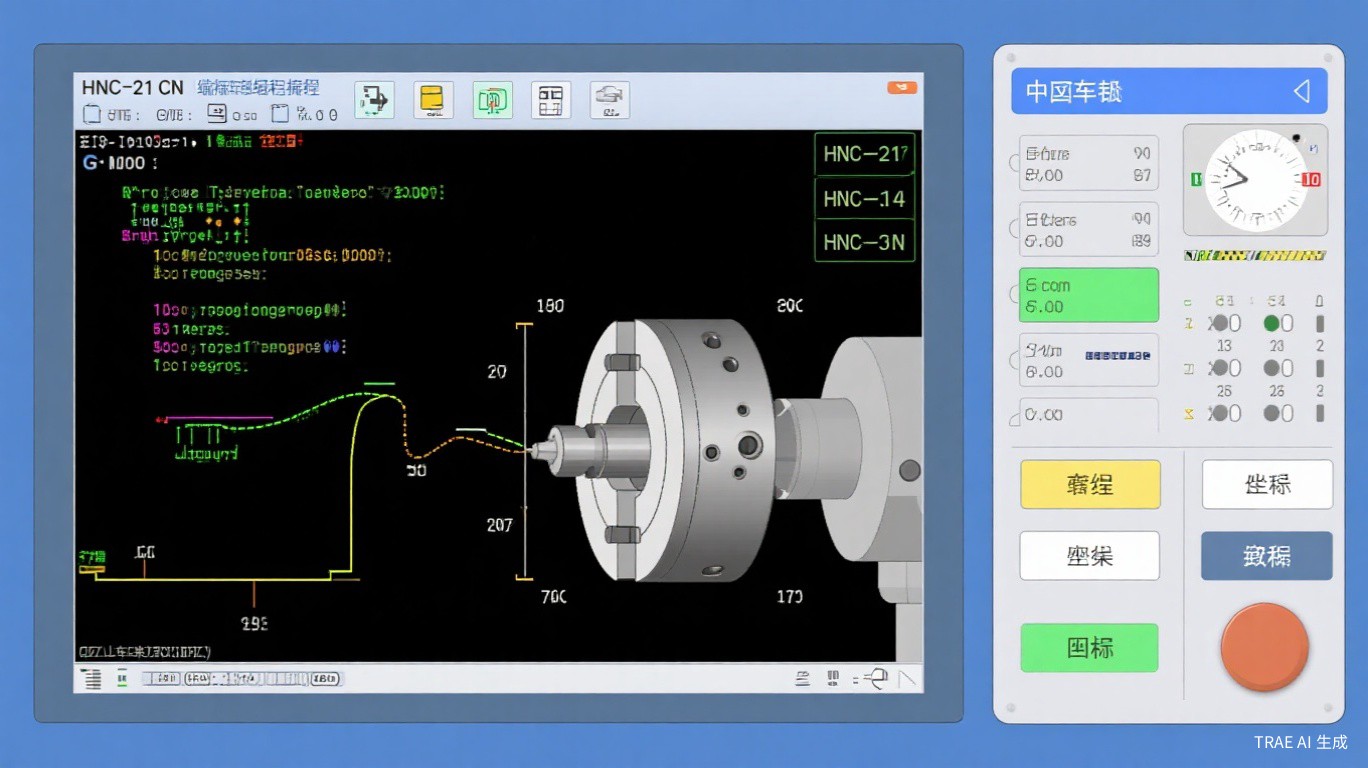Image resolution: width=1368 pixels, height=768 pixels.
Task: Select the second axis readout field showing 89
Action: (x=1089, y=229)
